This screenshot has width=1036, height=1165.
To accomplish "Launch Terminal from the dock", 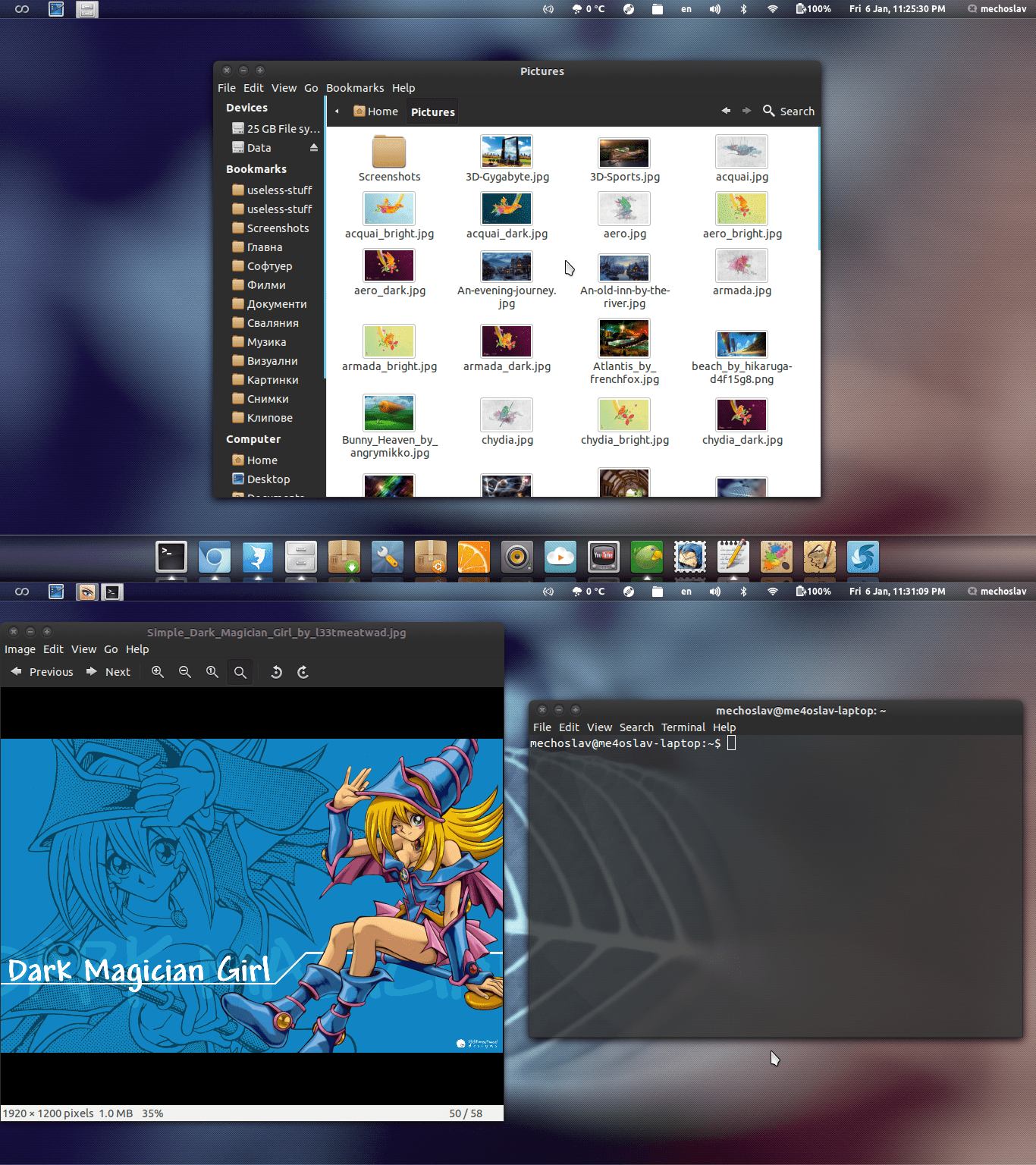I will tap(171, 557).
